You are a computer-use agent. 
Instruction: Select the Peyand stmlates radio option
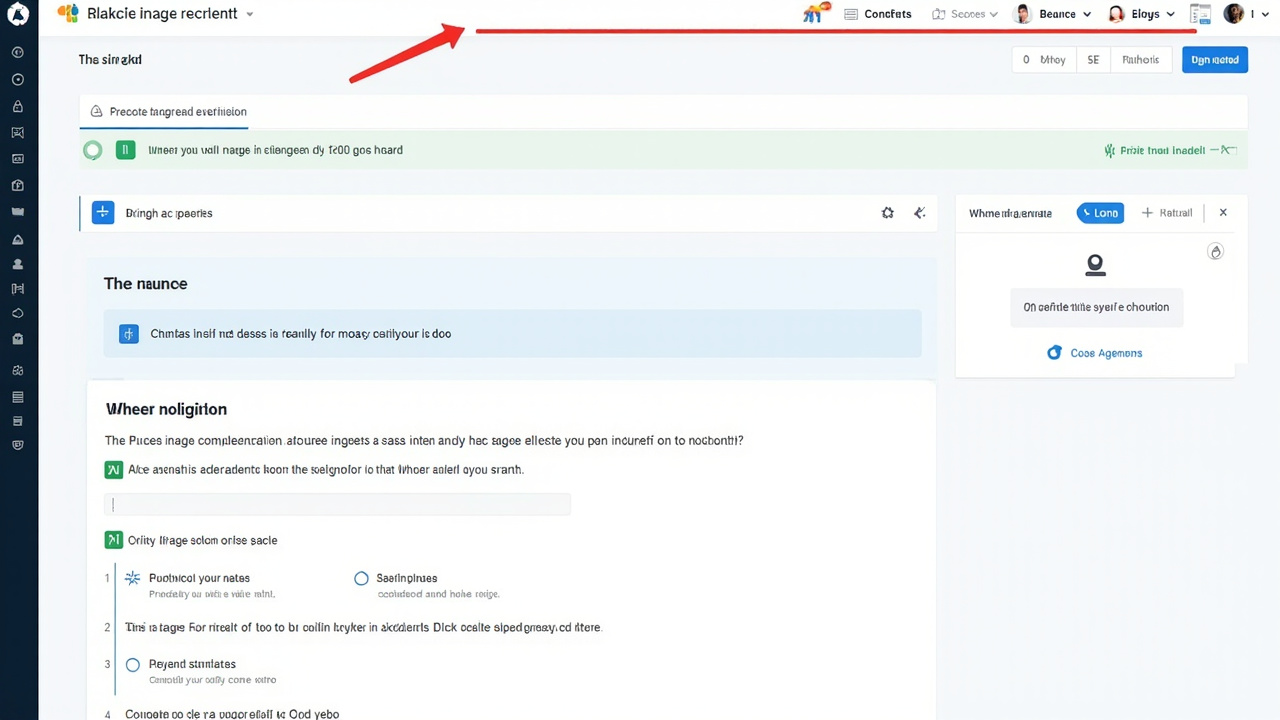(x=133, y=664)
